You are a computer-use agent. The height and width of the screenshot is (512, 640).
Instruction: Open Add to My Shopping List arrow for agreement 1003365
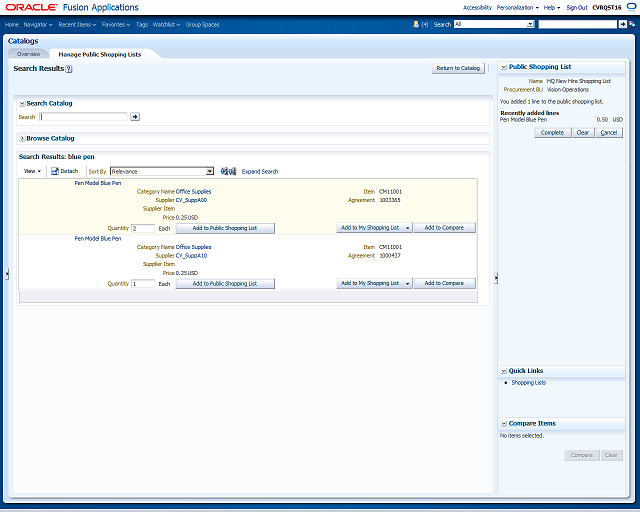point(407,228)
